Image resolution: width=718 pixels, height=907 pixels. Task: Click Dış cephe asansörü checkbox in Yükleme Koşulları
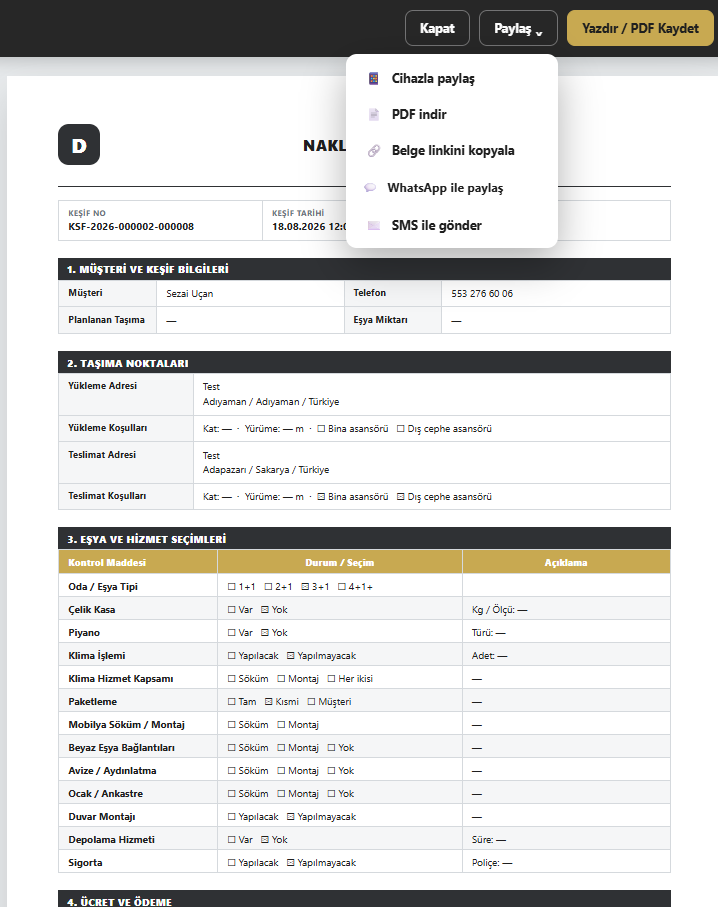[x=400, y=429]
